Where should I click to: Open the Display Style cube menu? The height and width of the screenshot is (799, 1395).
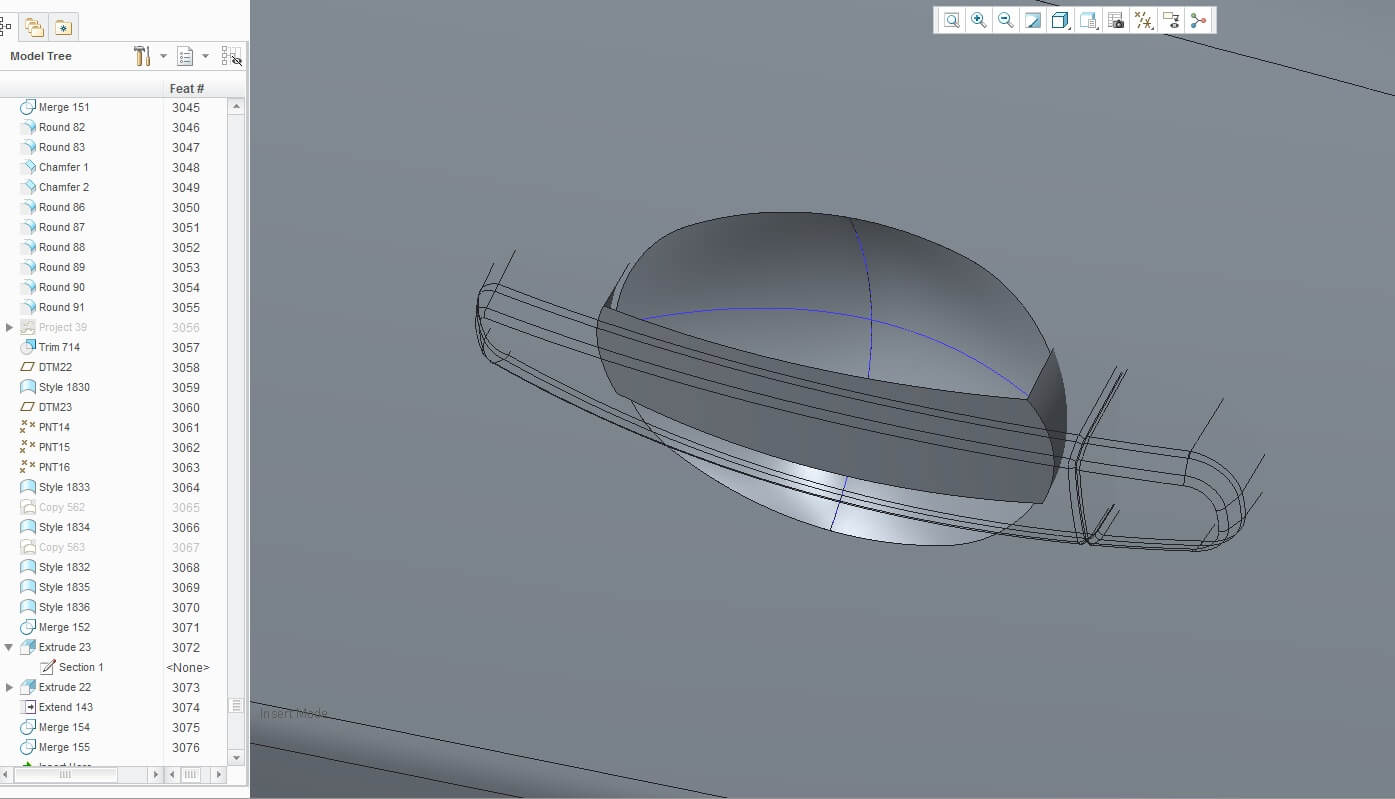[1061, 20]
